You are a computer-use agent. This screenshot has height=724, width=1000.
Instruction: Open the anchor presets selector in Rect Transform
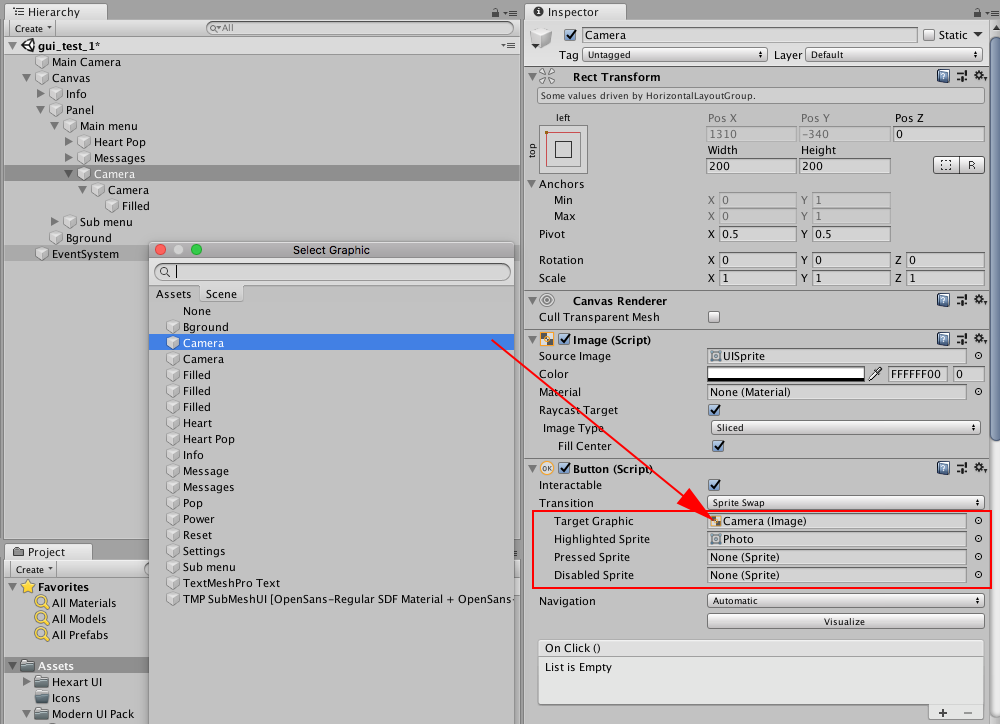click(563, 150)
